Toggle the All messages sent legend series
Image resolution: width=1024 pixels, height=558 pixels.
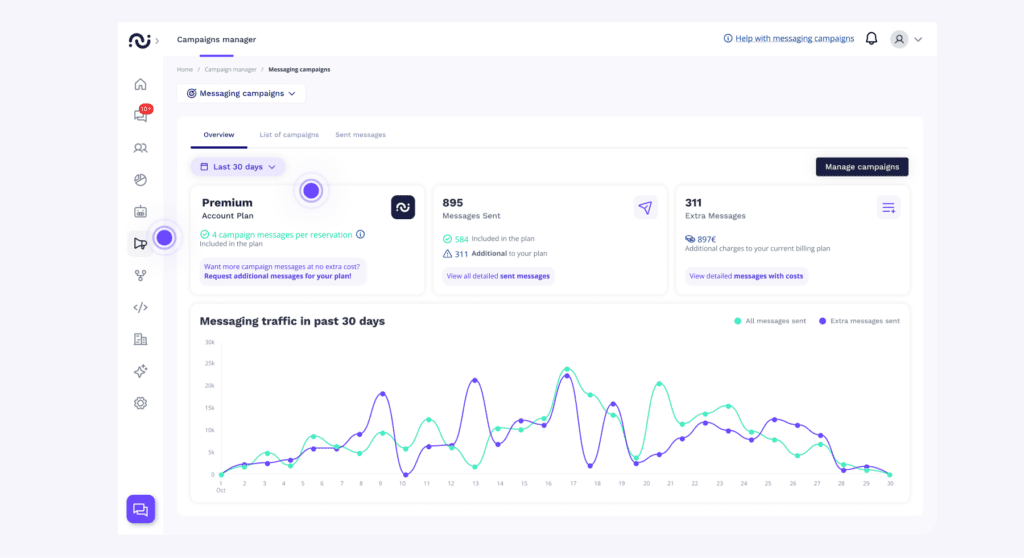[x=772, y=321]
